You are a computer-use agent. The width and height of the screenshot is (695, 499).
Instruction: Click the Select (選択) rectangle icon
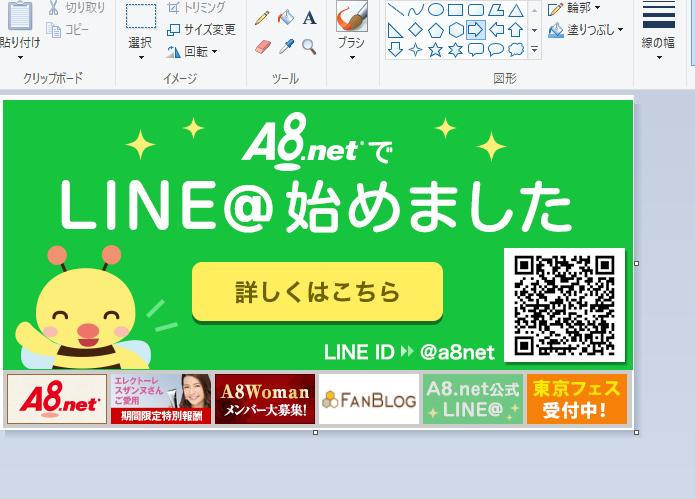[x=141, y=16]
